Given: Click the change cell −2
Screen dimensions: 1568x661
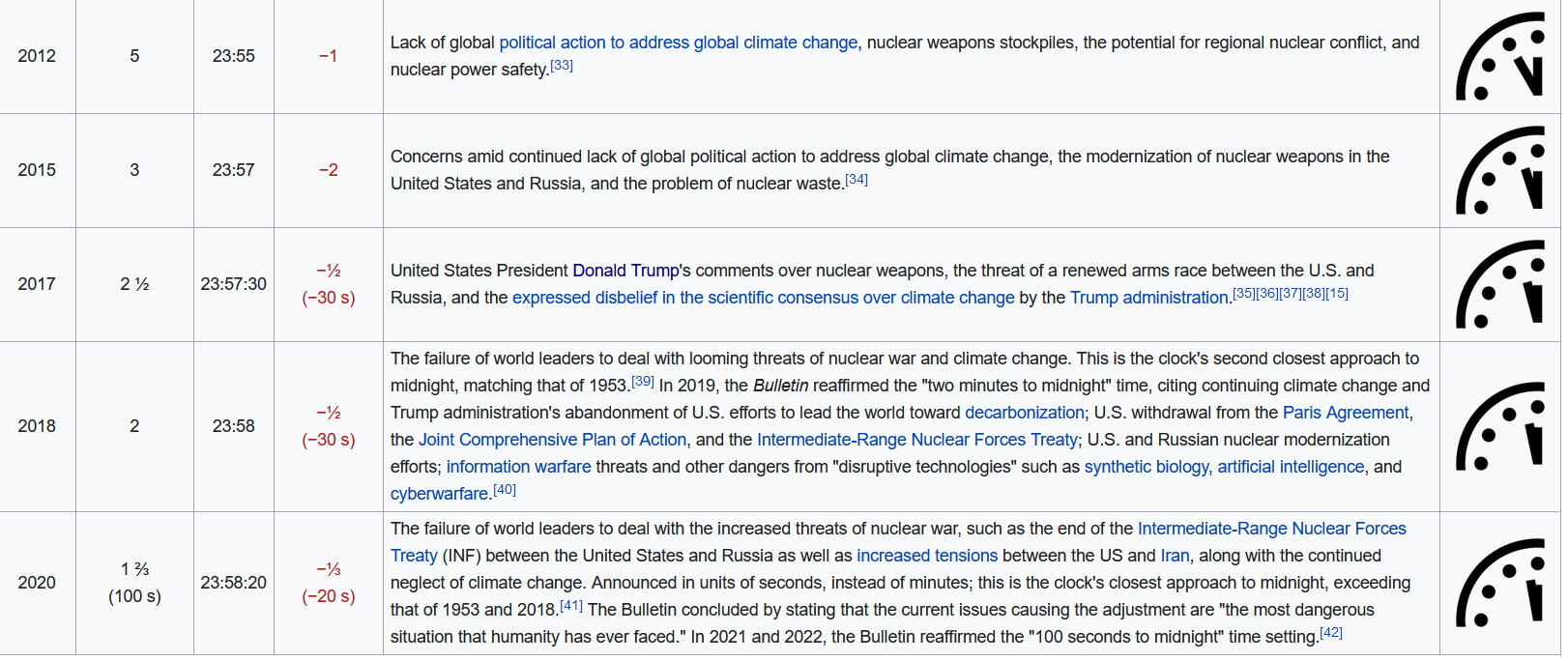Looking at the screenshot, I should pos(329,170).
